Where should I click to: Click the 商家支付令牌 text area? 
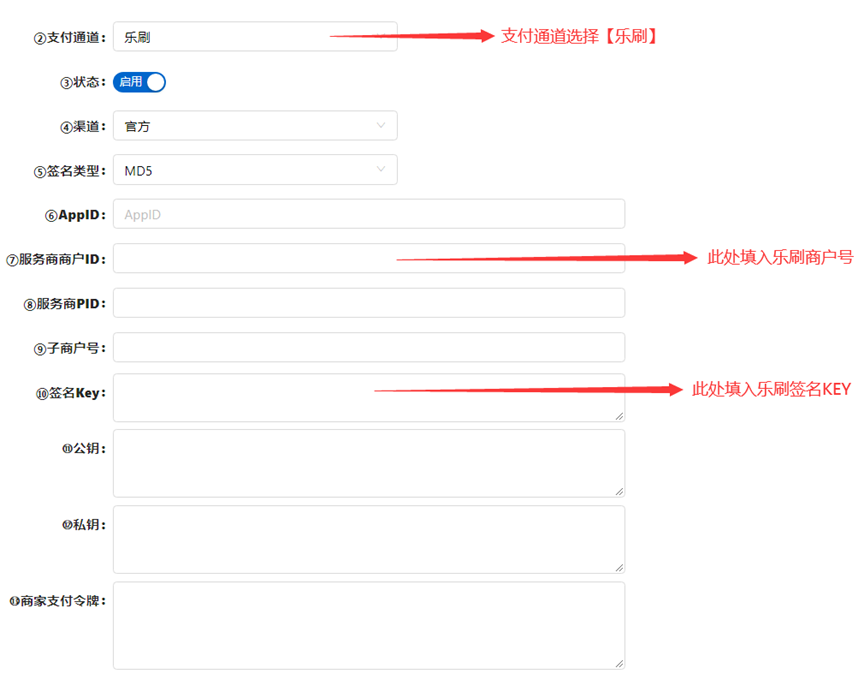click(368, 625)
